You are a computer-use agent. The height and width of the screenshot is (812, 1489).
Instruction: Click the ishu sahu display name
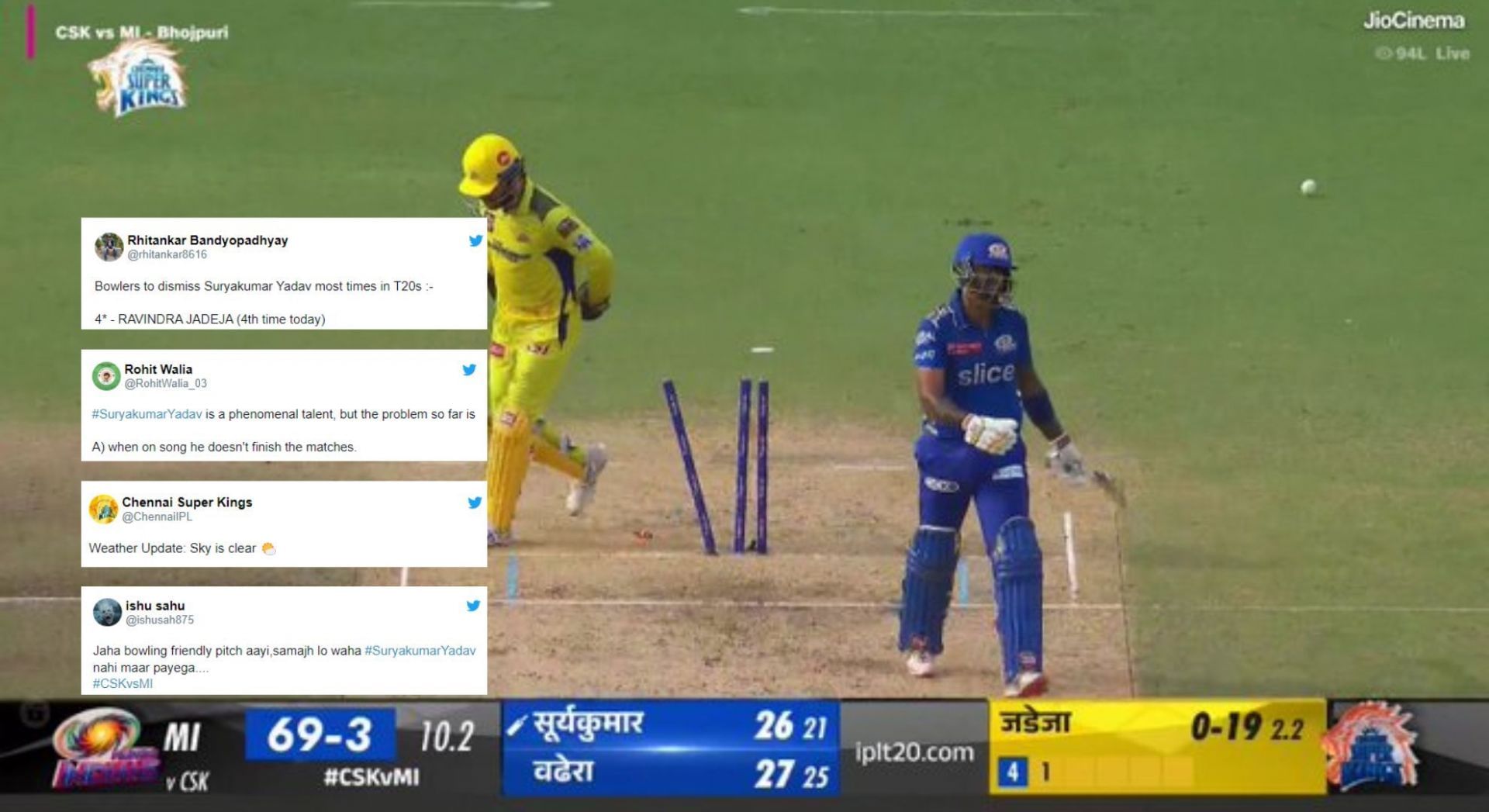[155, 606]
